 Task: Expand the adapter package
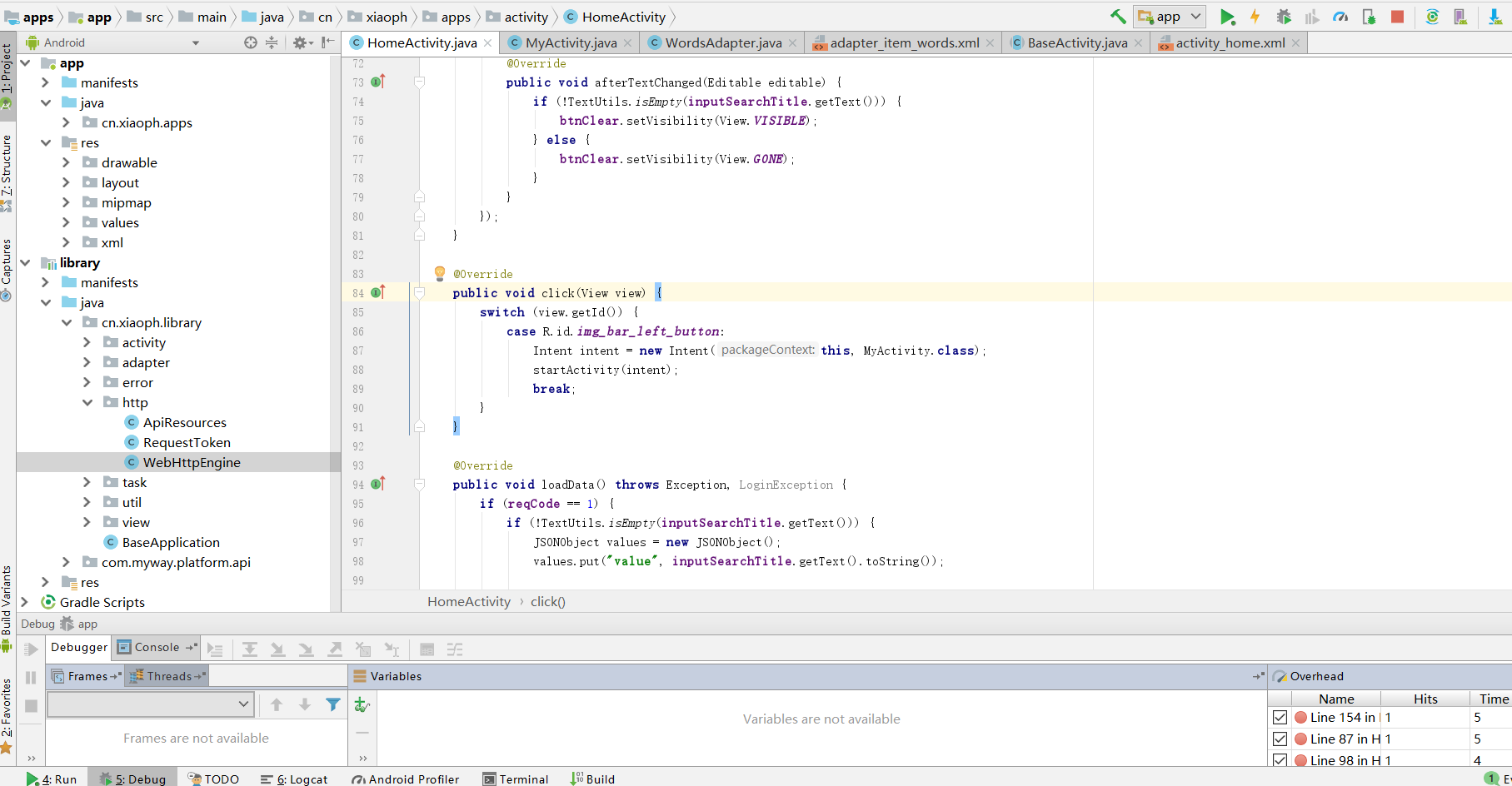point(87,362)
